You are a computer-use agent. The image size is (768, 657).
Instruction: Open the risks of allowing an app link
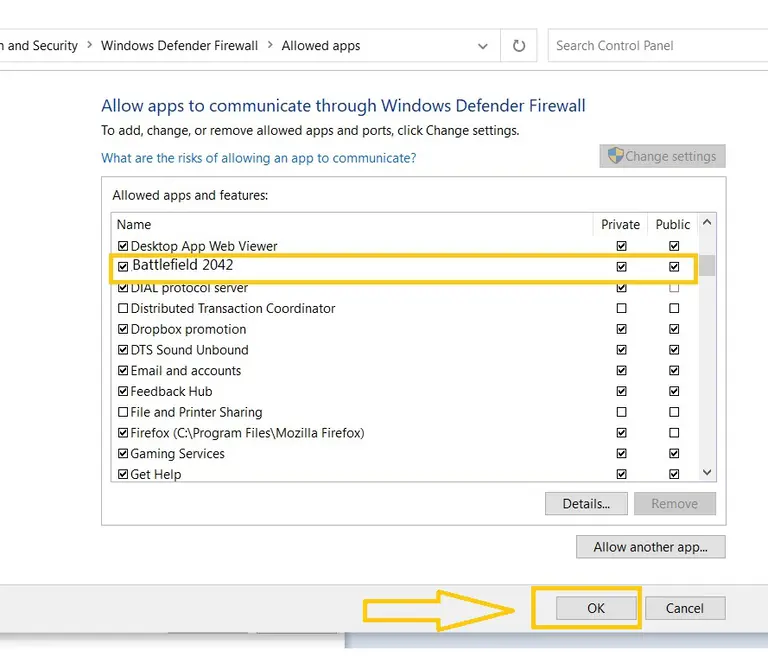[x=259, y=158]
